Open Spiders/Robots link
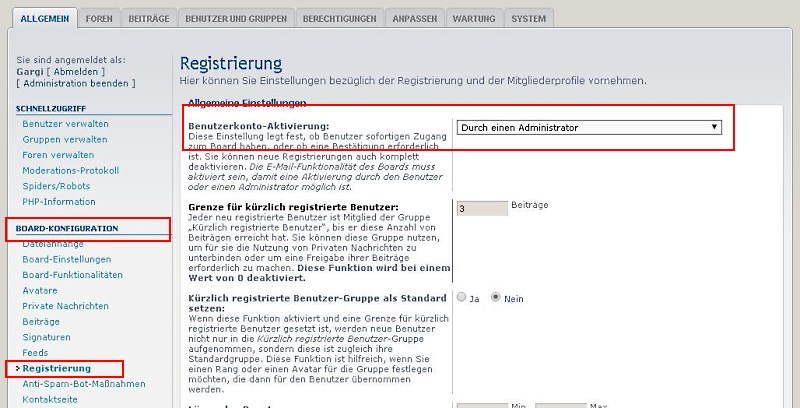The width and height of the screenshot is (800, 408). [56, 186]
